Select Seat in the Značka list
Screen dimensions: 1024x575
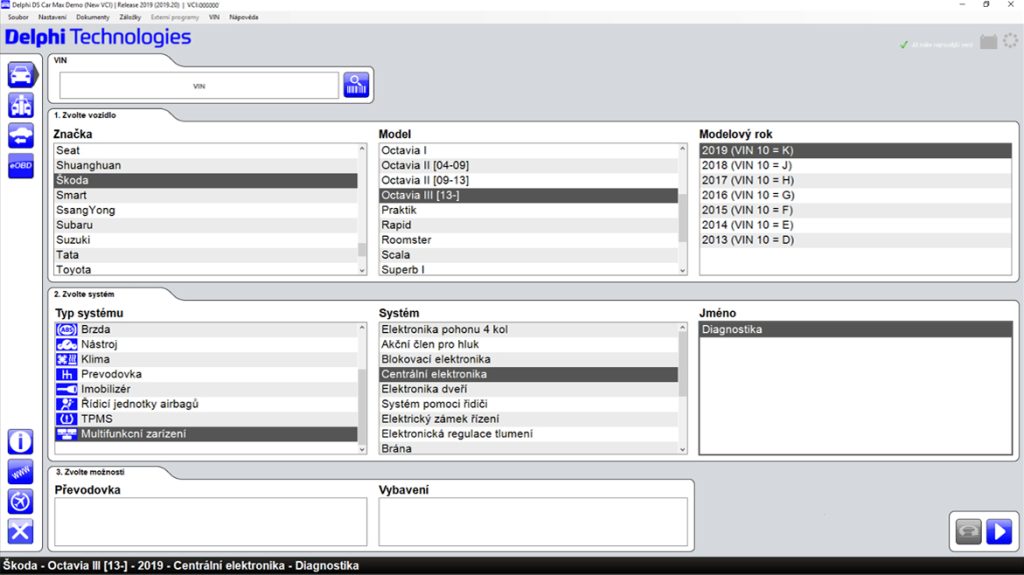click(205, 150)
